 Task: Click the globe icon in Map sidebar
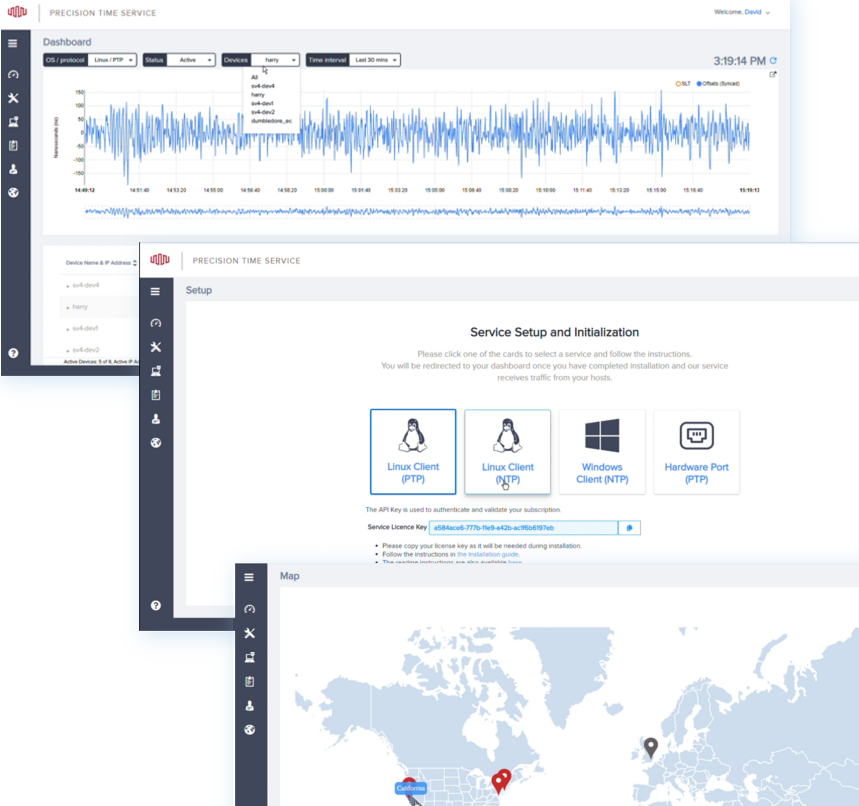tap(249, 730)
